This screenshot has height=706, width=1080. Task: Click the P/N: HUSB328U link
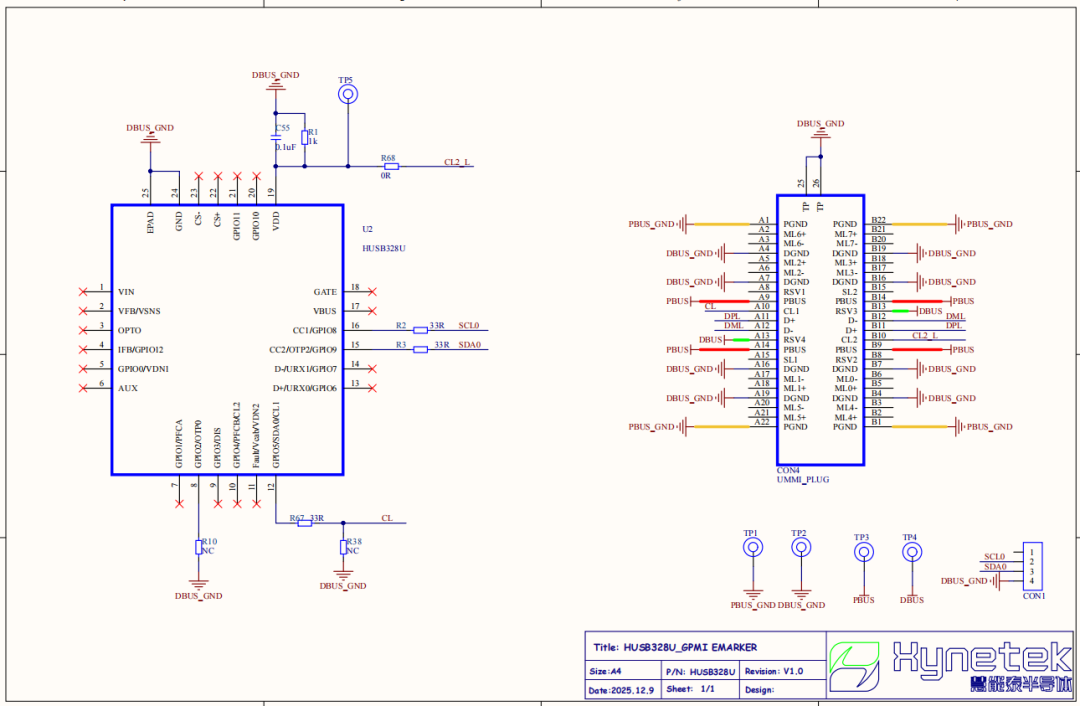[x=700, y=671]
